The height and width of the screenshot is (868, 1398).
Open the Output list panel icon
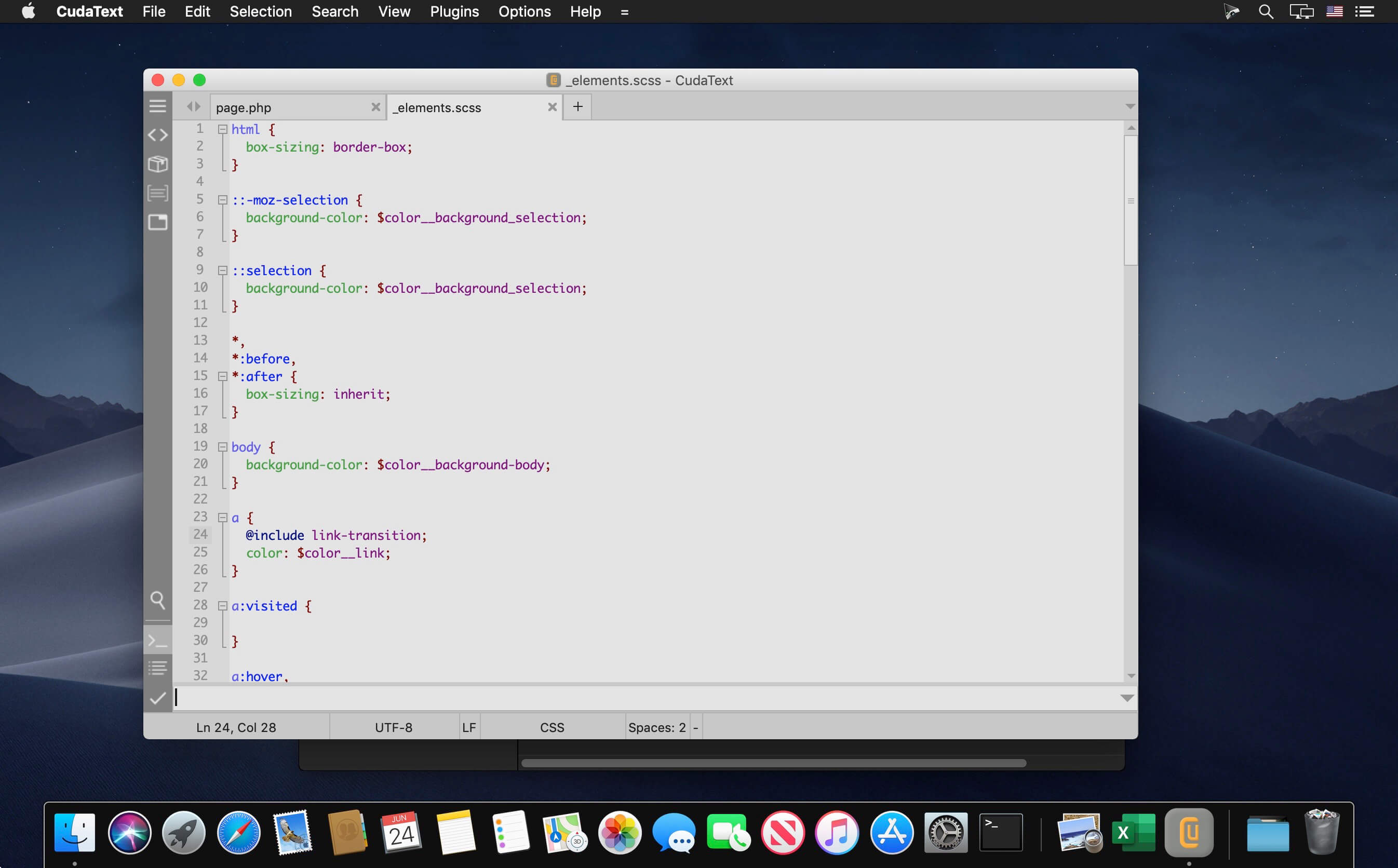coord(157,668)
